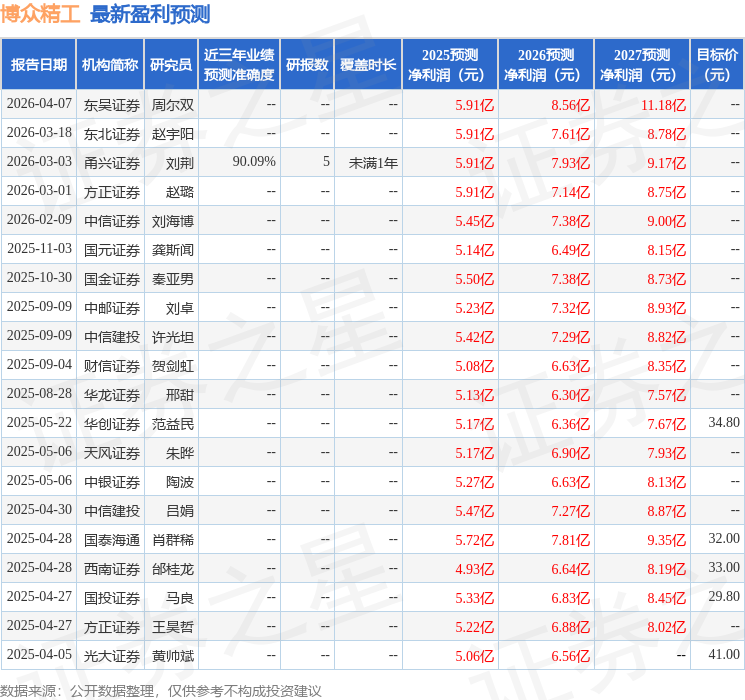The image size is (745, 700).
Task: Click the 4.93亿 forecast value
Action: [x=474, y=569]
